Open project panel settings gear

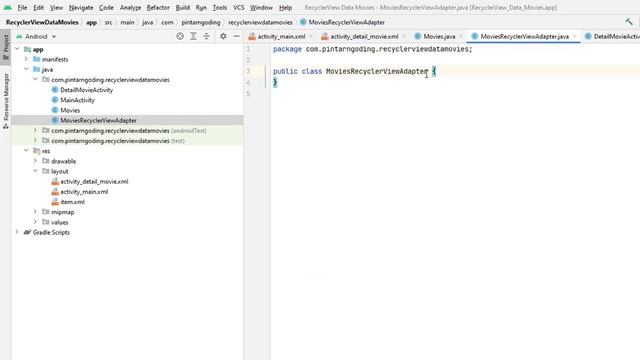coord(223,36)
